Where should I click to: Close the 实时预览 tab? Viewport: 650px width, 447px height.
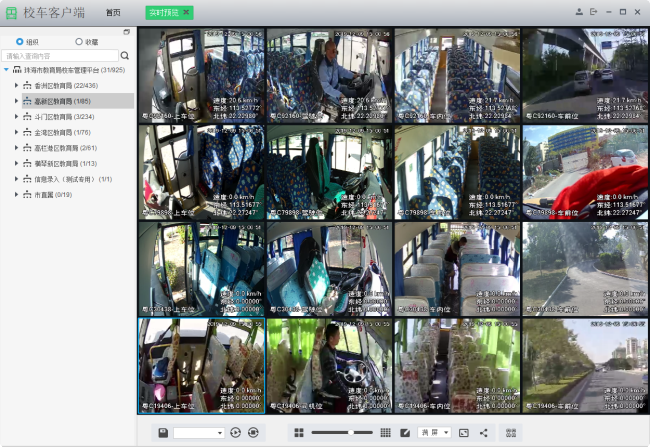[186, 12]
